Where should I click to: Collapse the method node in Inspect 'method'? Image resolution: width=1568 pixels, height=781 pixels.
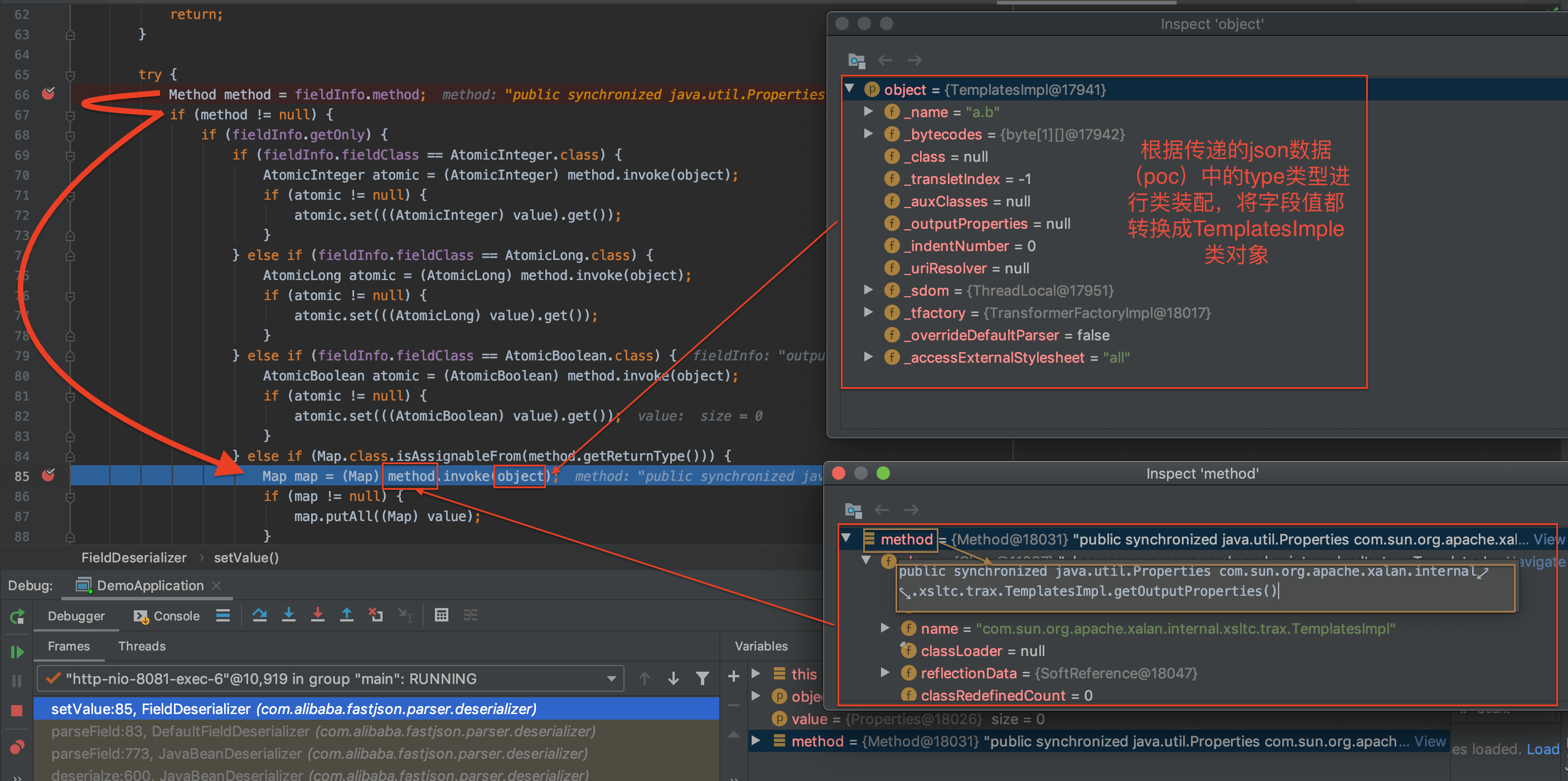(846, 538)
